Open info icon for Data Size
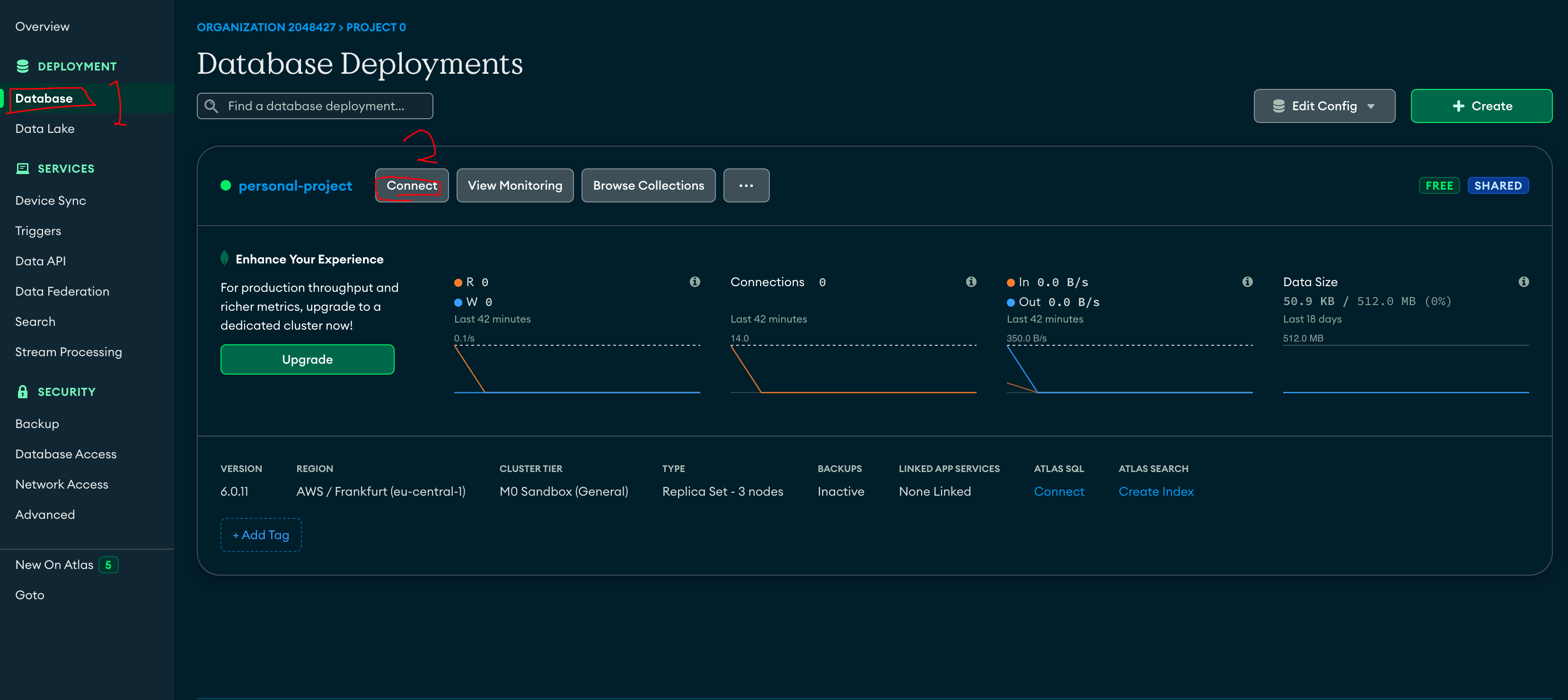 point(1524,282)
